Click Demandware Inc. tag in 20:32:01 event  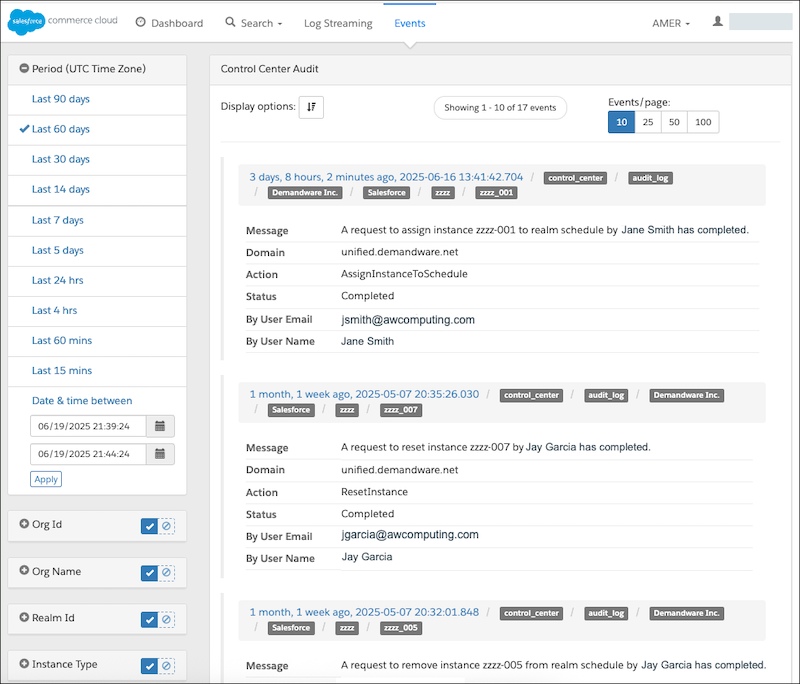[x=687, y=613]
